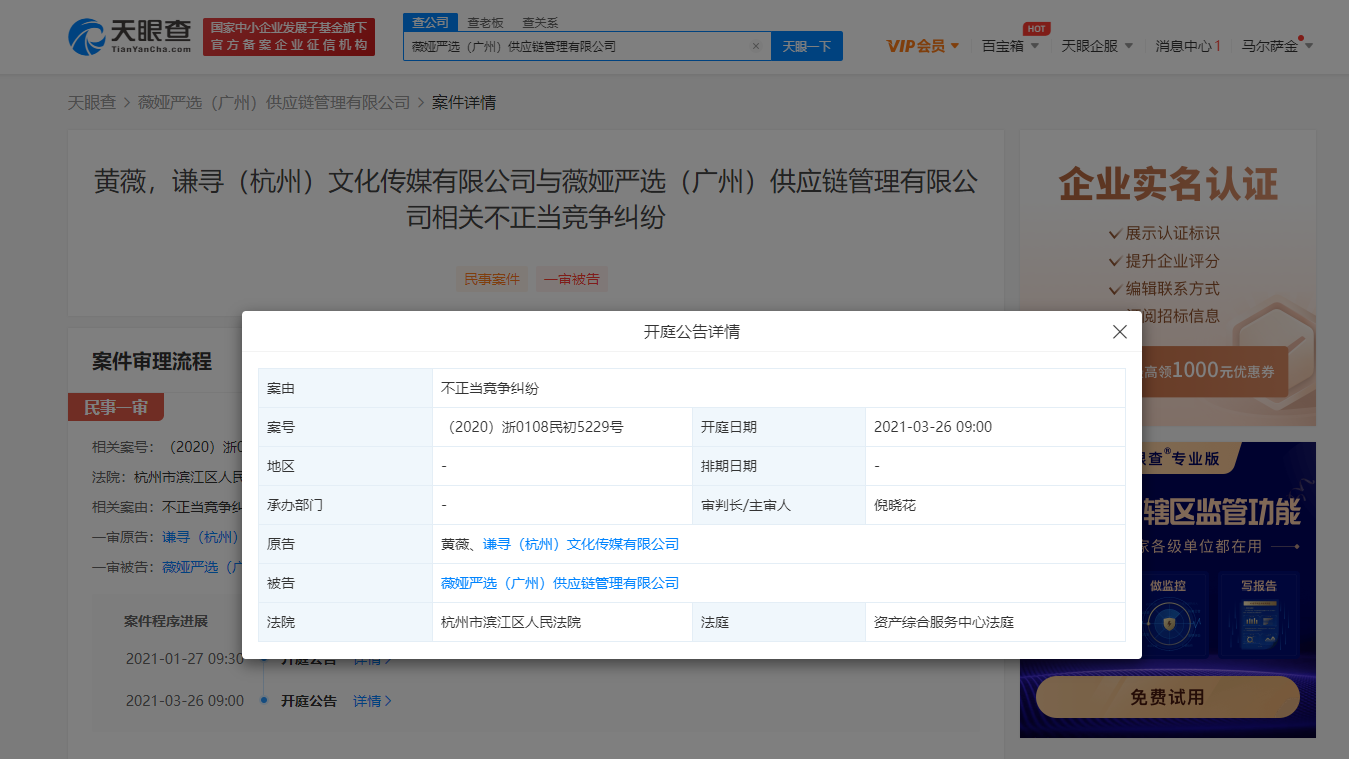Click the judge name 倪晓花

tap(895, 505)
